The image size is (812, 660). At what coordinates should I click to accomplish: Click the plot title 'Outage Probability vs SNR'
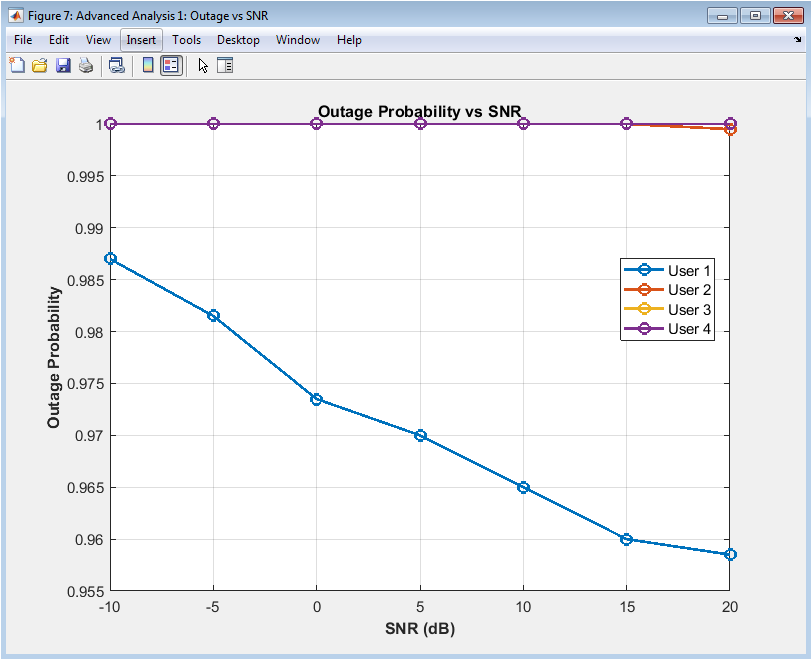point(420,111)
